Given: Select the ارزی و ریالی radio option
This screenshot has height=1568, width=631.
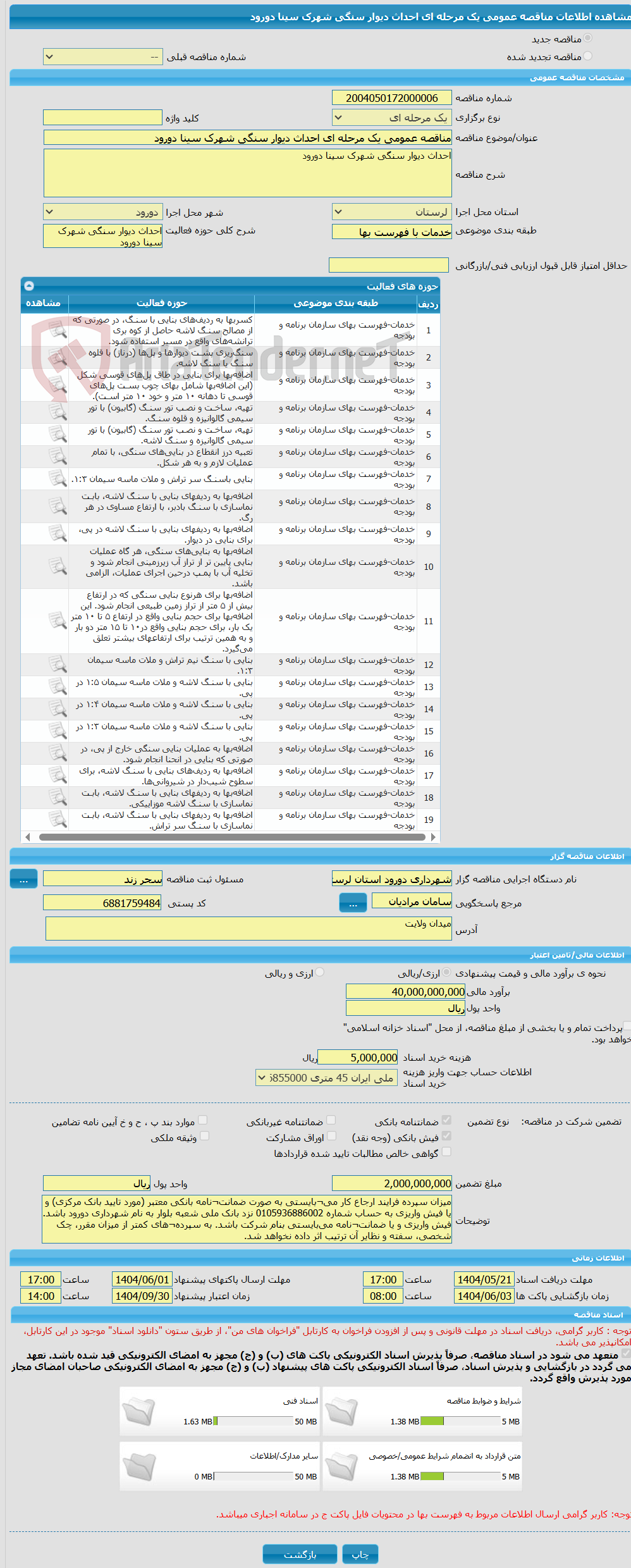Looking at the screenshot, I should (320, 972).
